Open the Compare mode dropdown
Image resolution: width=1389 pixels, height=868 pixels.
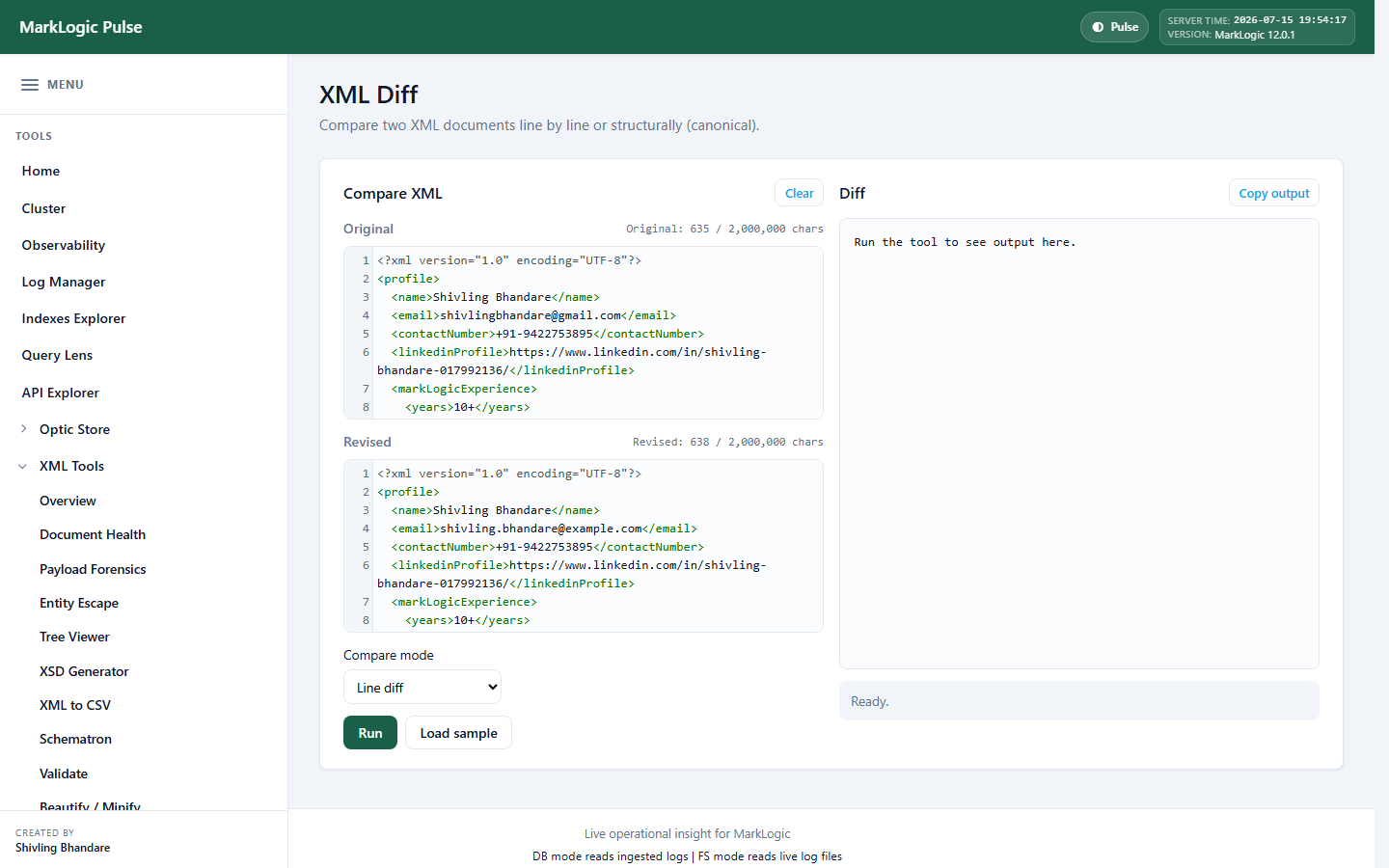point(422,688)
